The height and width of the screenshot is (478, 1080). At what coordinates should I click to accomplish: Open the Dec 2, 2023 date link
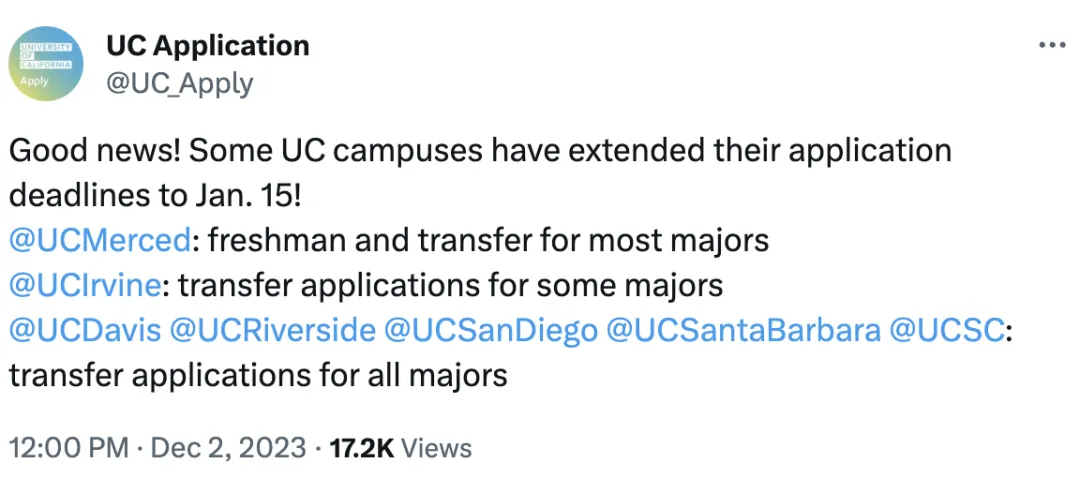pyautogui.click(x=228, y=447)
